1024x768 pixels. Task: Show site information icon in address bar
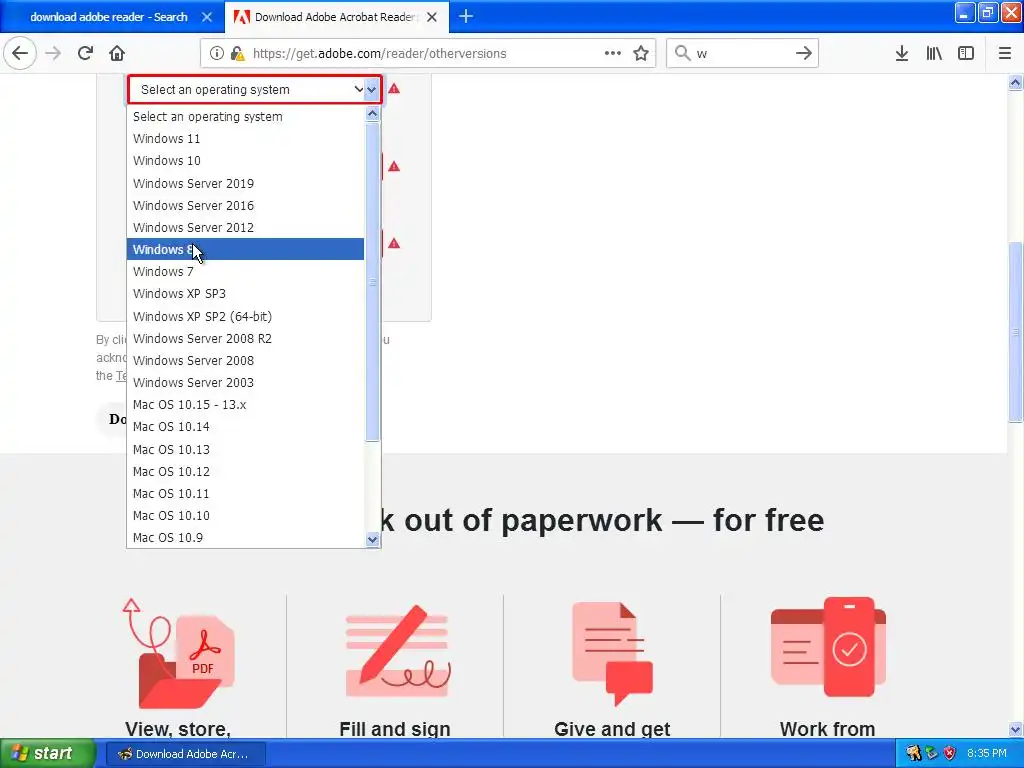click(217, 54)
